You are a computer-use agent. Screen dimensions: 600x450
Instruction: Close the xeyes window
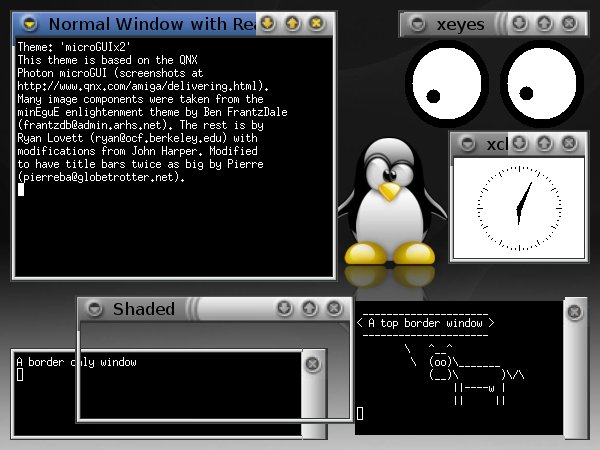pyautogui.click(x=569, y=23)
